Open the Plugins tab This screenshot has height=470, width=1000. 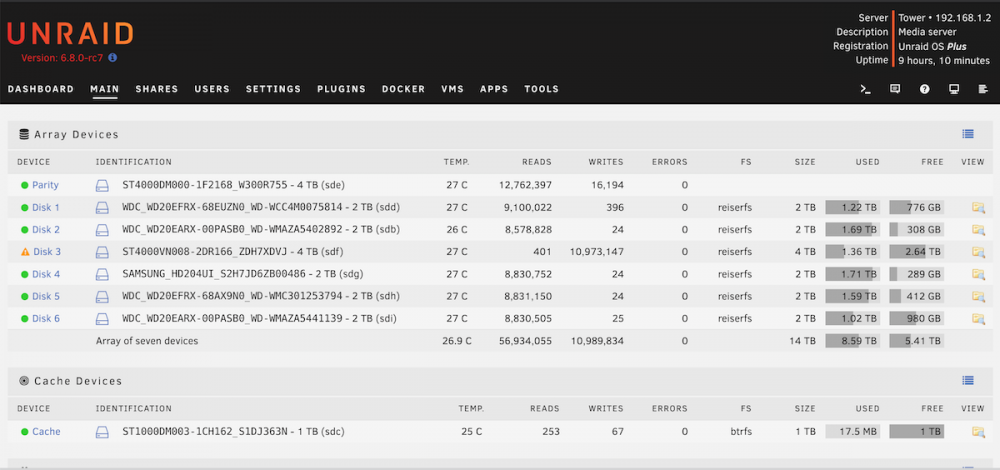coord(341,89)
